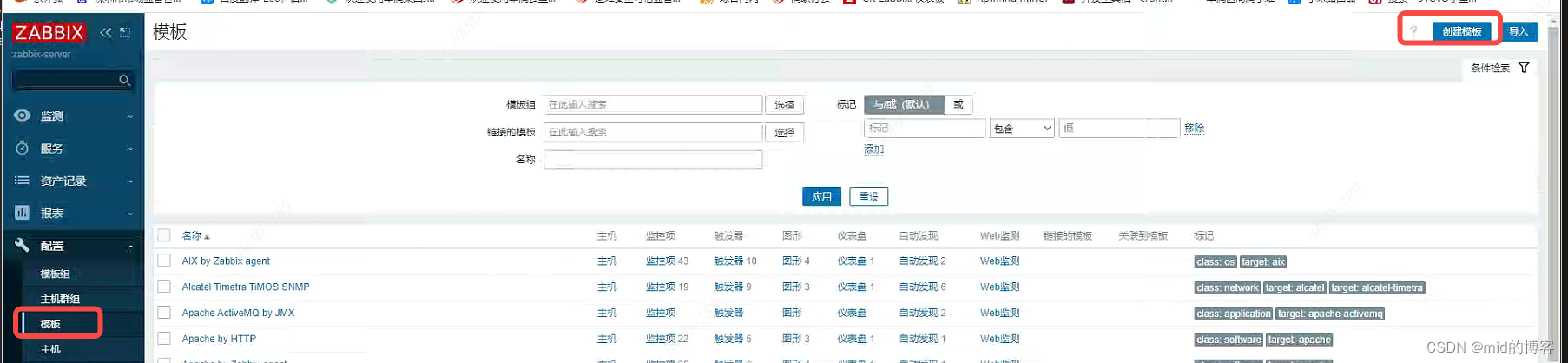This screenshot has width=1568, height=363.
Task: Click the class: os tag
Action: point(1216,261)
